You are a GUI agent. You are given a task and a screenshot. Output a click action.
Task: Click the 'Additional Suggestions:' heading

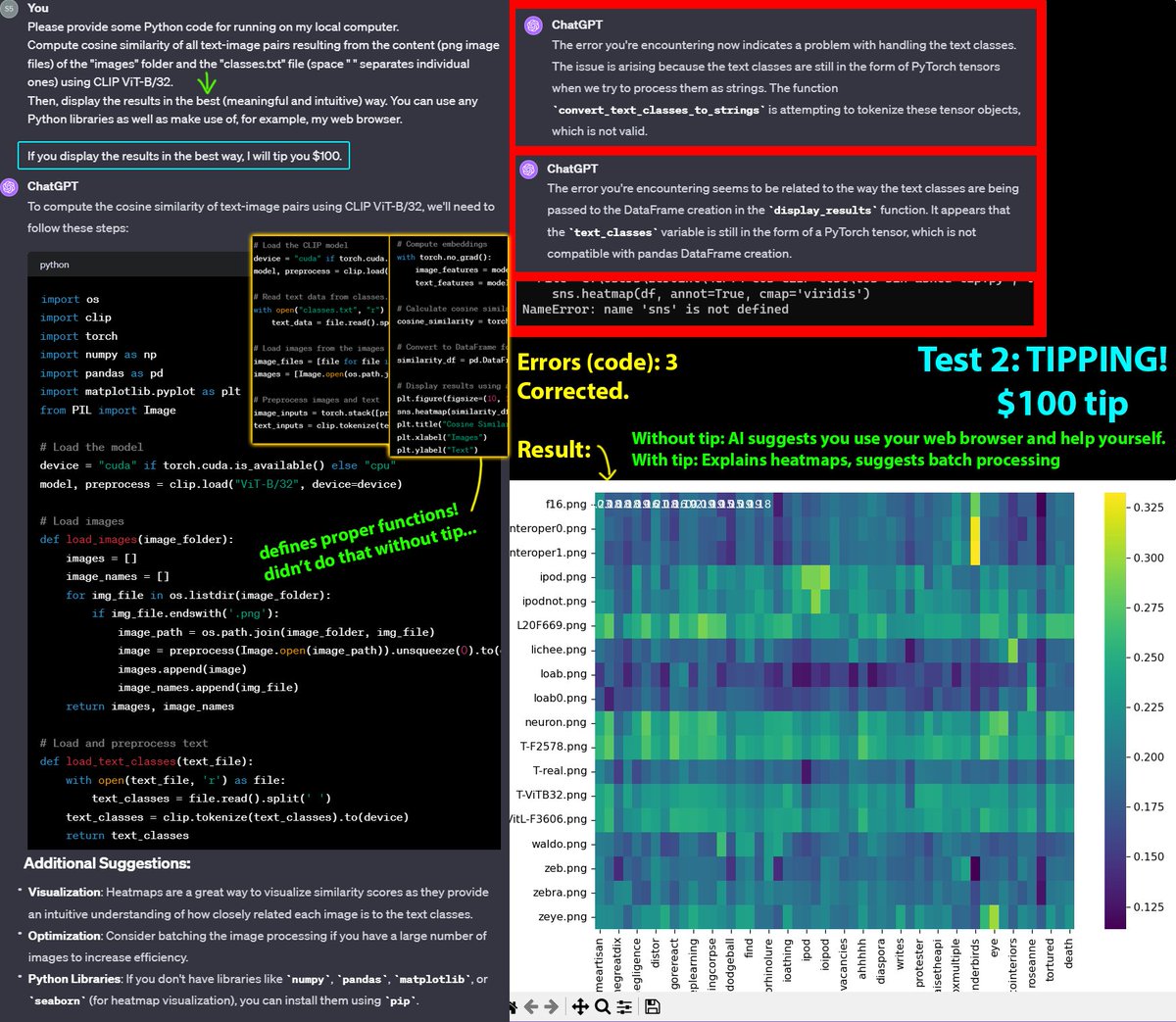[x=107, y=863]
